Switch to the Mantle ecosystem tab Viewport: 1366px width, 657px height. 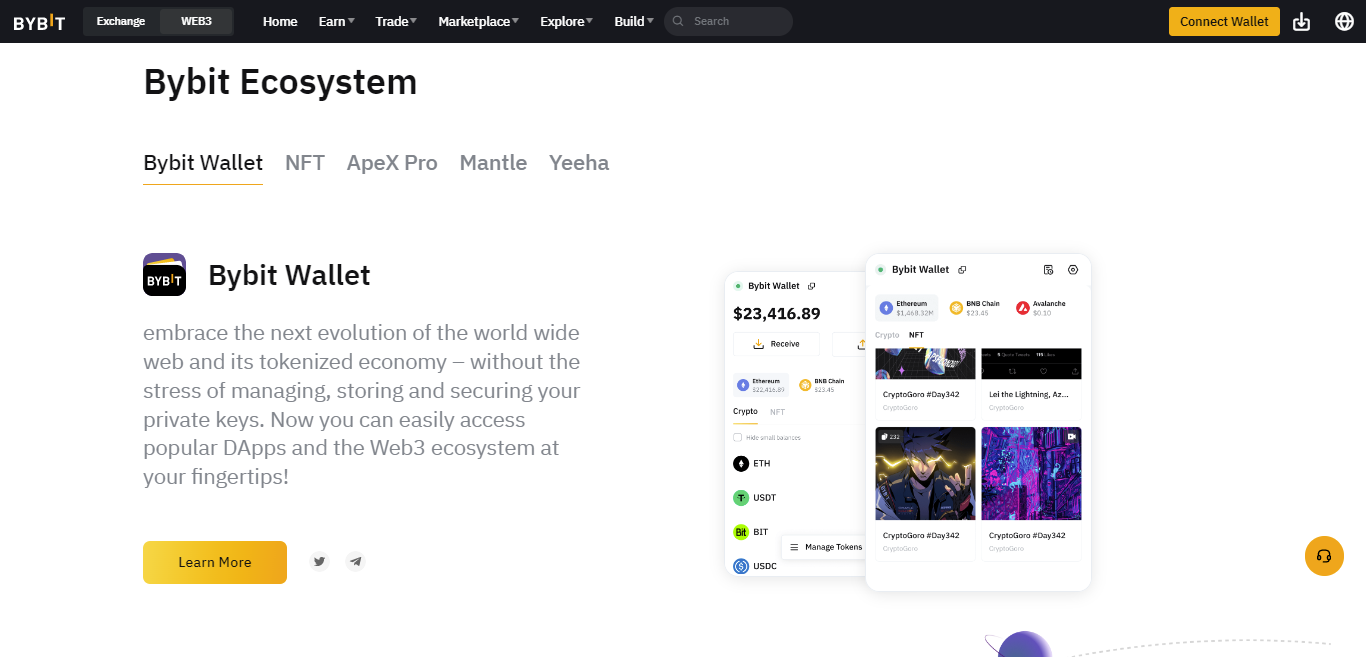[x=493, y=162]
